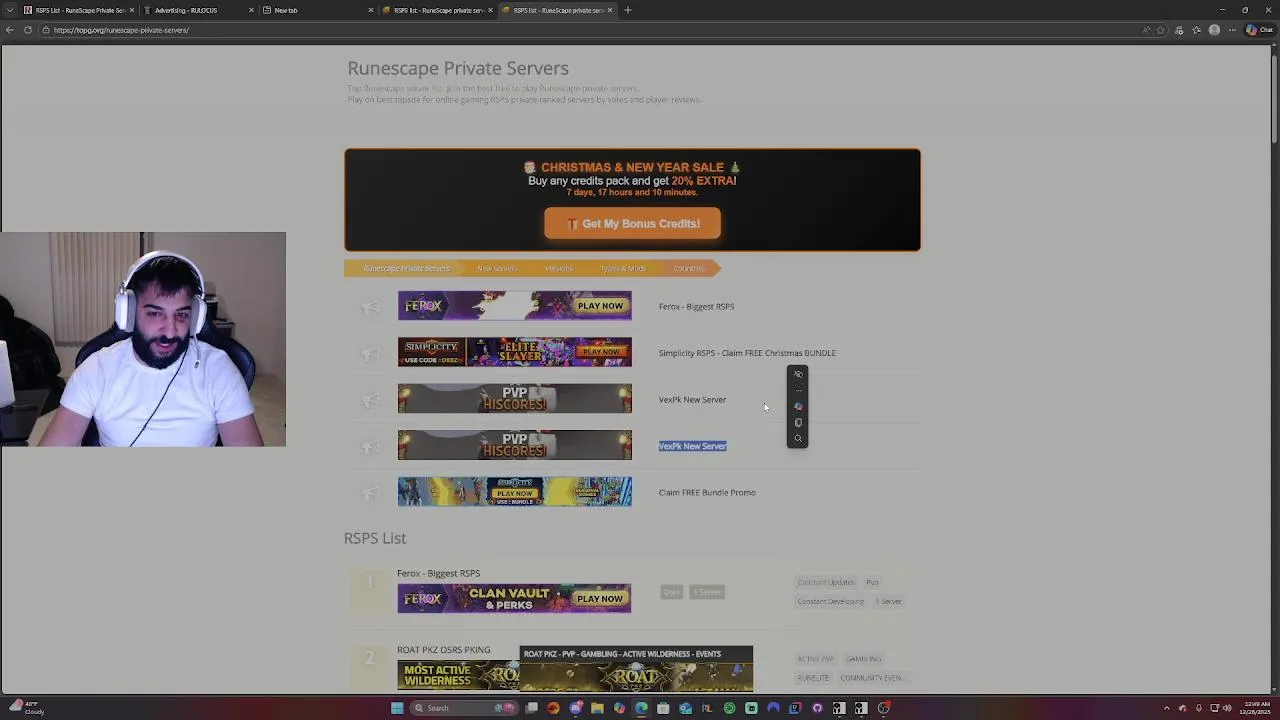This screenshot has height=720, width=1280.
Task: Click the GAMBLING tag
Action: (863, 659)
